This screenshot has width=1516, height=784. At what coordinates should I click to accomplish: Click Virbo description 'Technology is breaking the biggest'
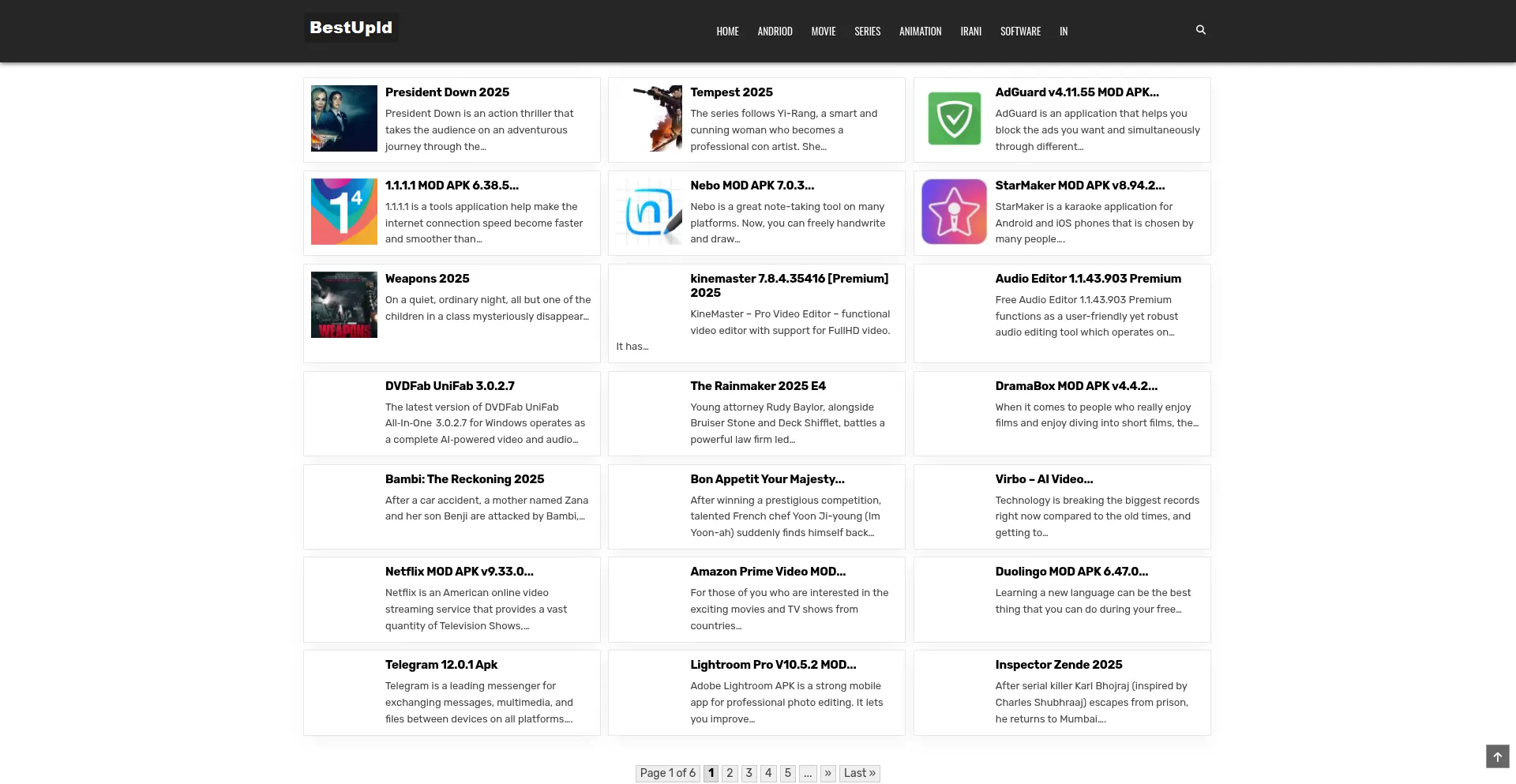pos(1098,516)
